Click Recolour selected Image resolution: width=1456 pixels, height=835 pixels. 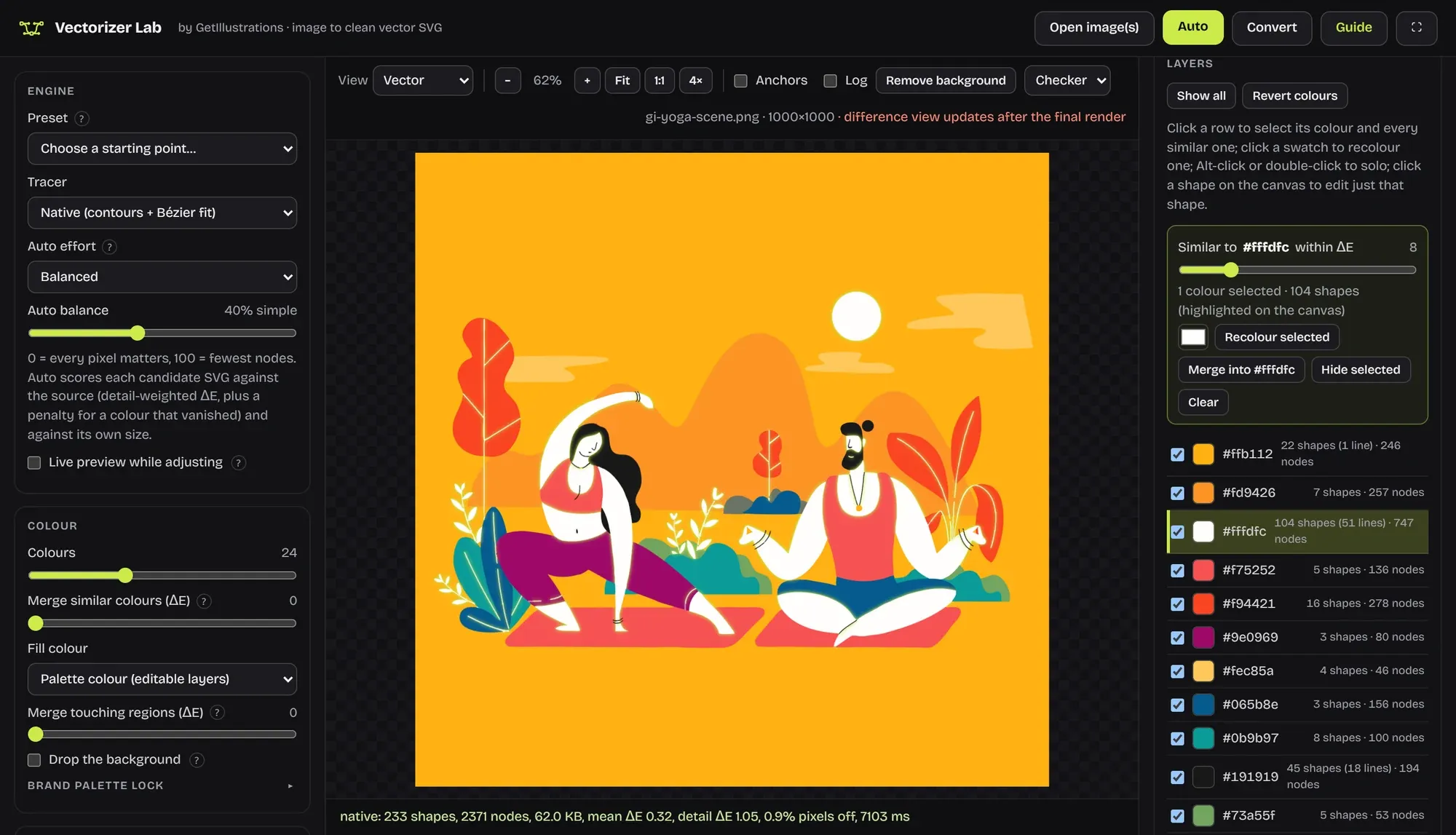pos(1277,337)
